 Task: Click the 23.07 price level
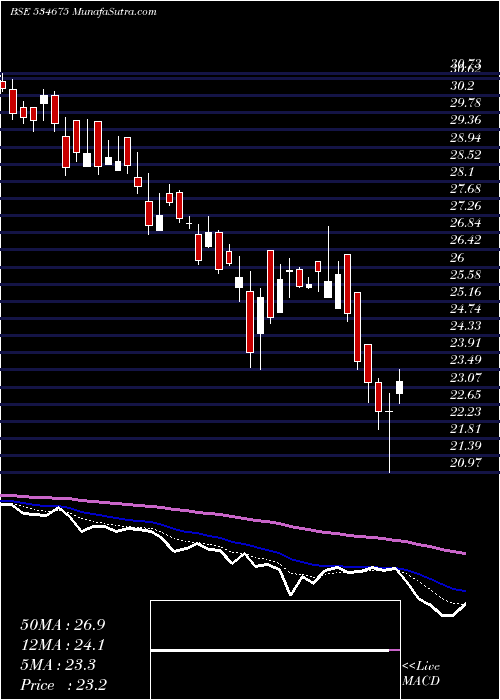pos(465,378)
